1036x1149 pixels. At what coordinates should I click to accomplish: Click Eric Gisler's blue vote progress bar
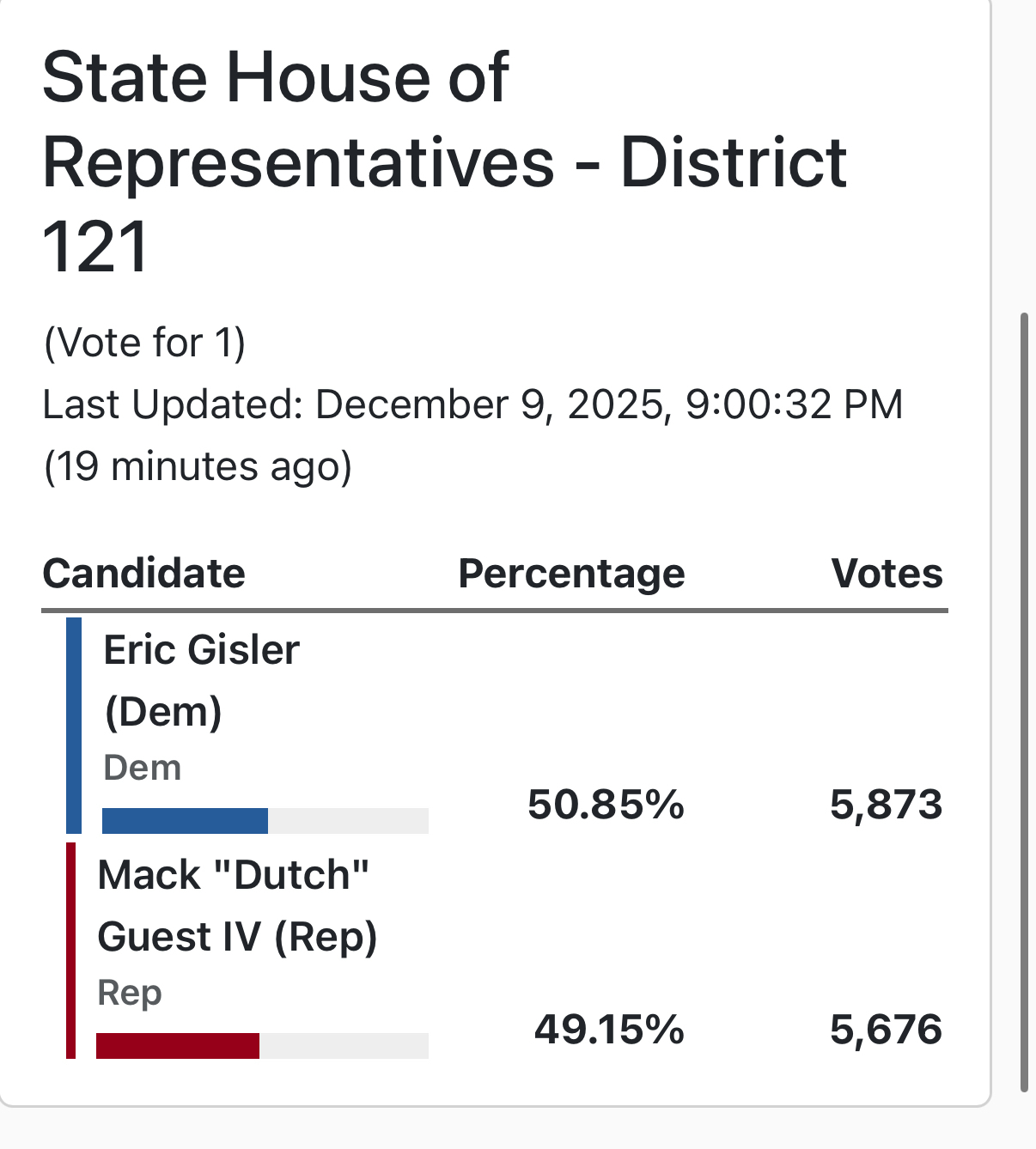(185, 821)
